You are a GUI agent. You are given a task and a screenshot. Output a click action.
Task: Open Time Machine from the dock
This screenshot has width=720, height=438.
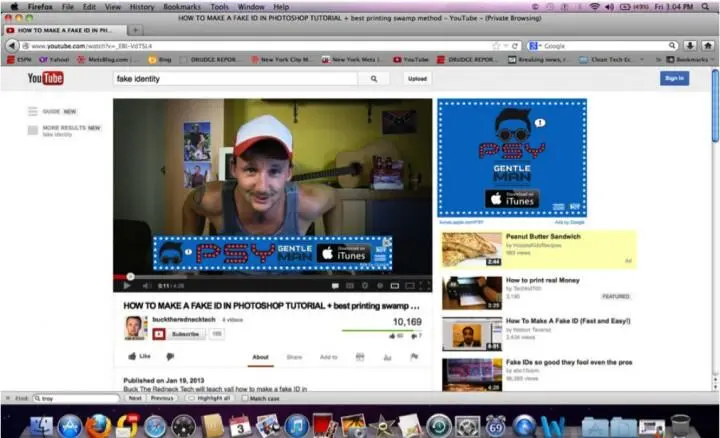coord(439,427)
